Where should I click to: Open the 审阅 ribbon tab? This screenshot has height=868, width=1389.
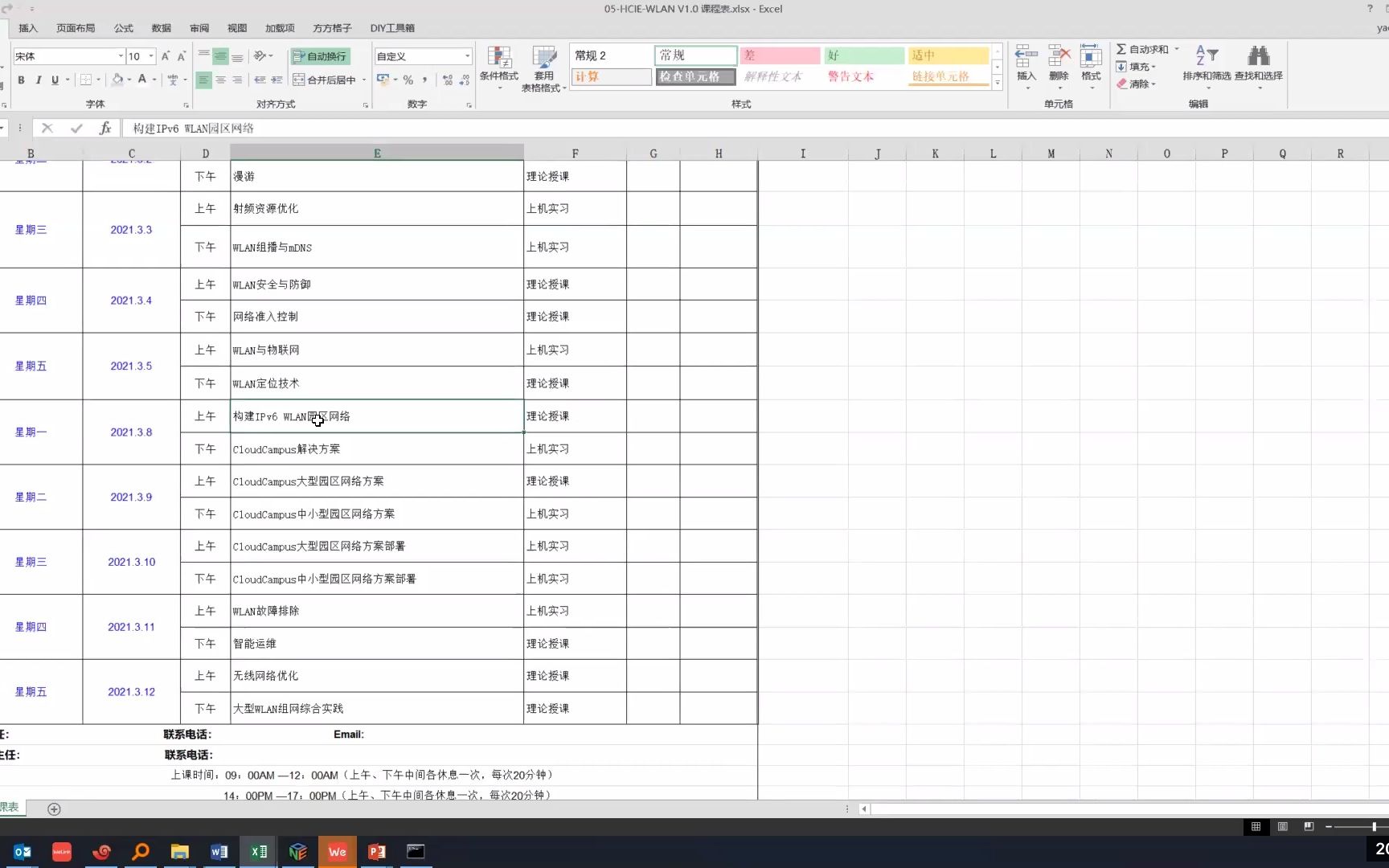199,28
